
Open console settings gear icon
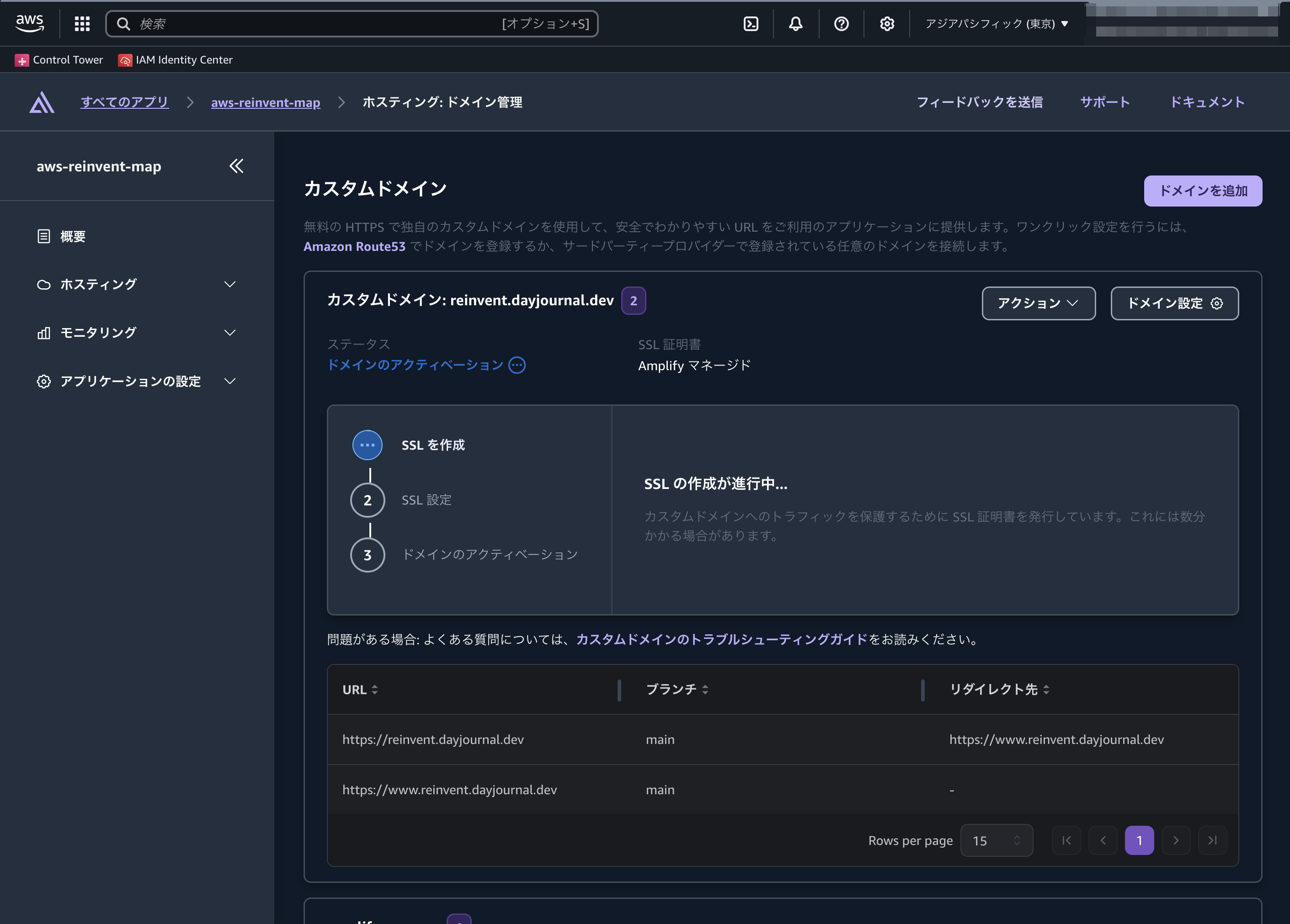[x=887, y=23]
